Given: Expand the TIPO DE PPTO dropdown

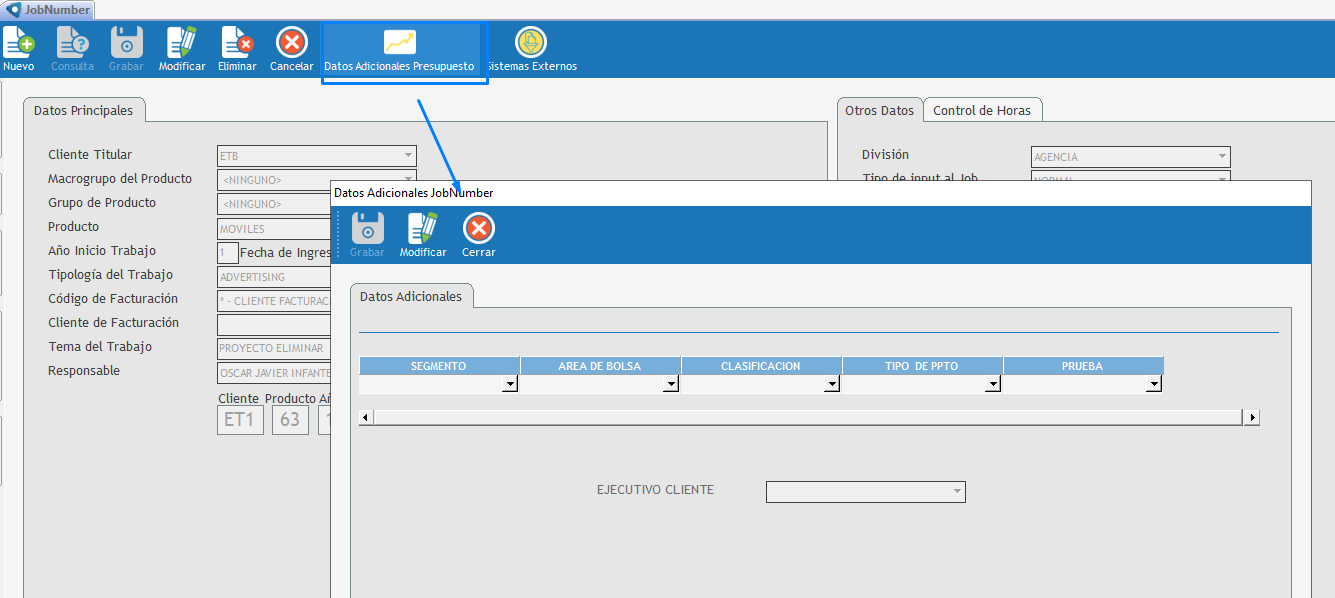Looking at the screenshot, I should tap(993, 384).
